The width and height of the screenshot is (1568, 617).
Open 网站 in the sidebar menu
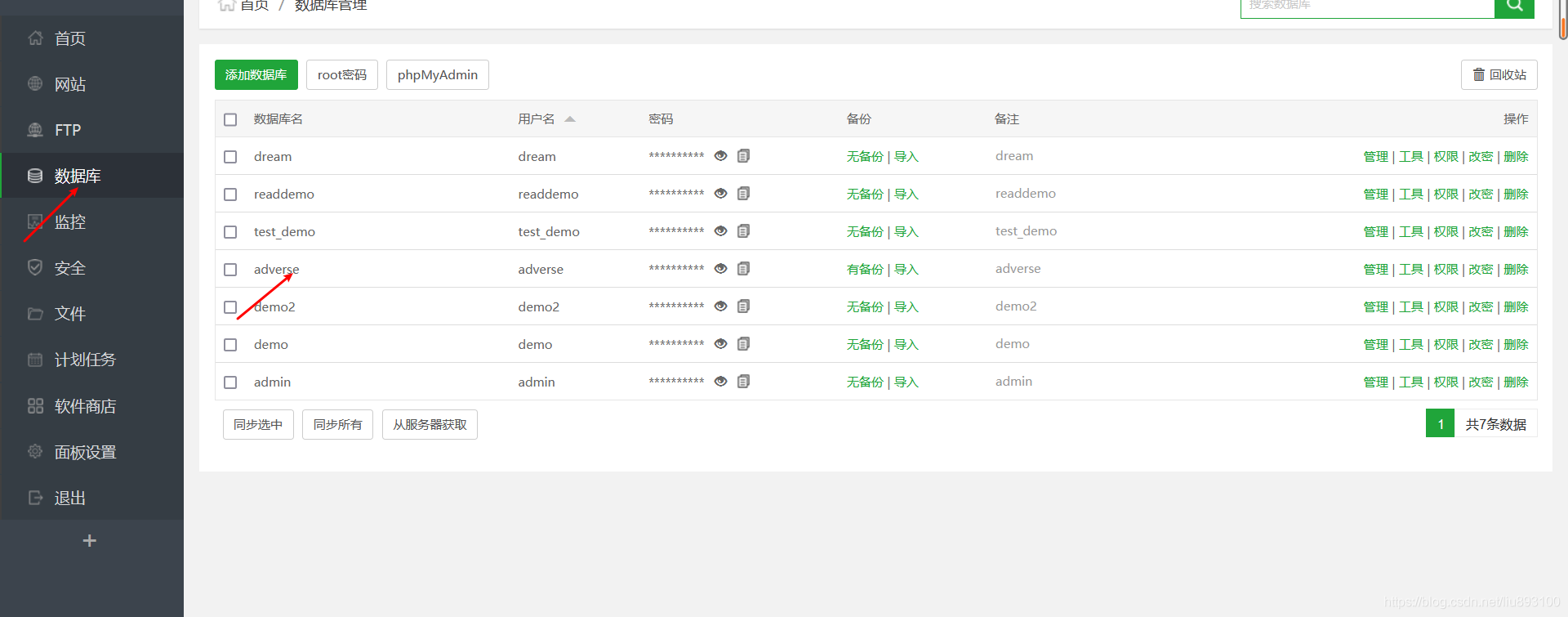(x=70, y=84)
